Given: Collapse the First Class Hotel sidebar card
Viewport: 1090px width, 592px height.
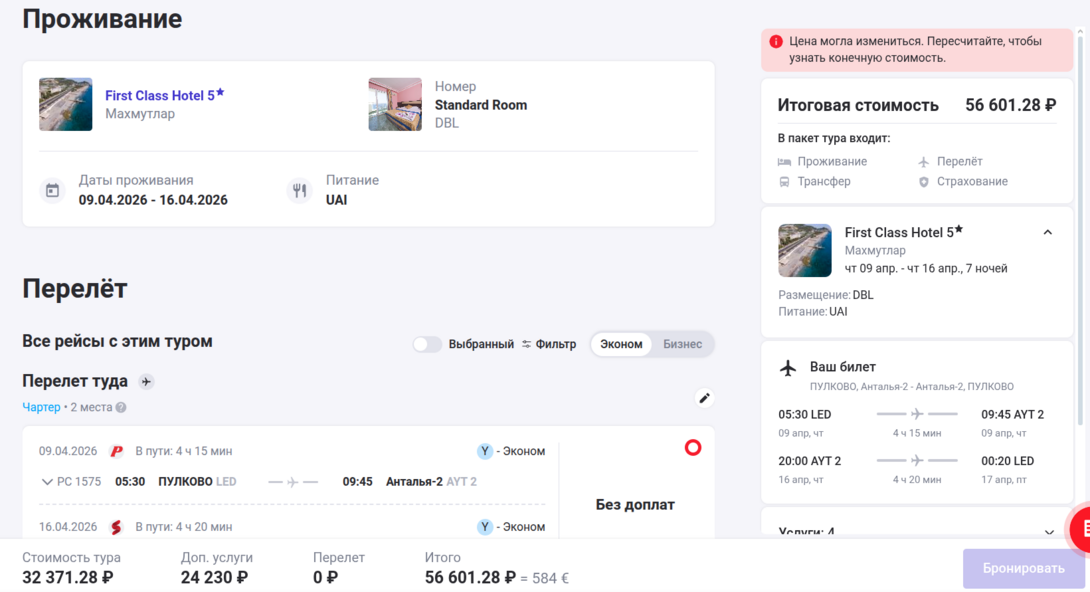Looking at the screenshot, I should (x=1047, y=233).
